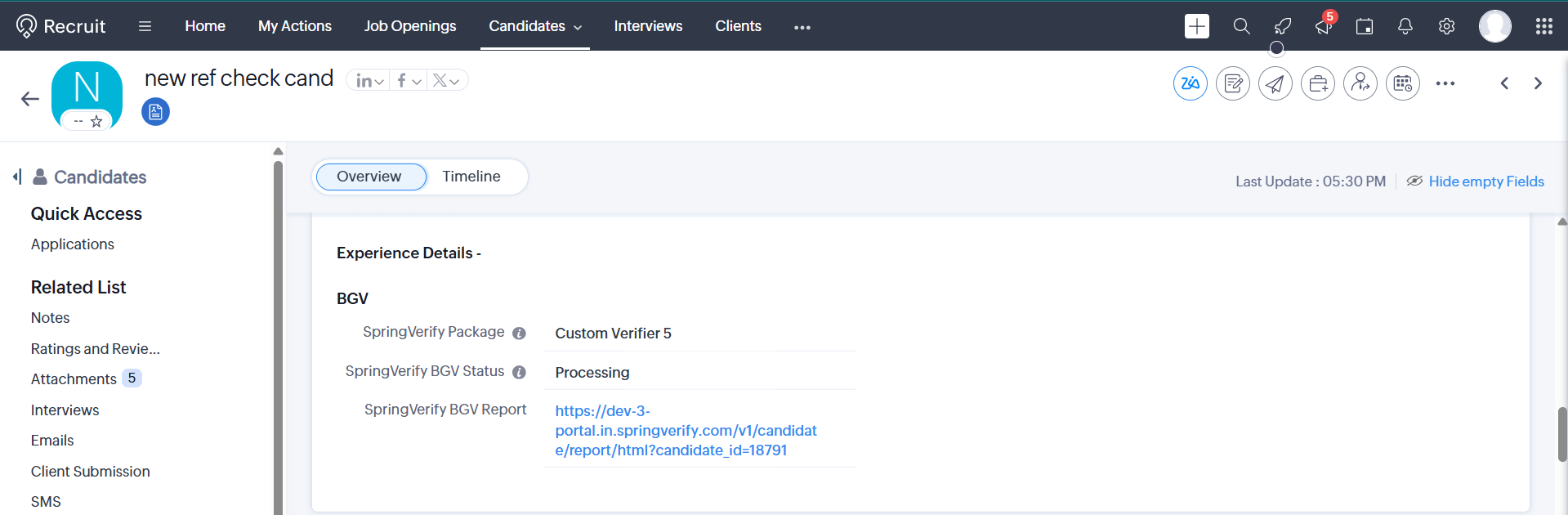Open Attachments in the Related List
The width and height of the screenshot is (1568, 515).
(x=74, y=379)
